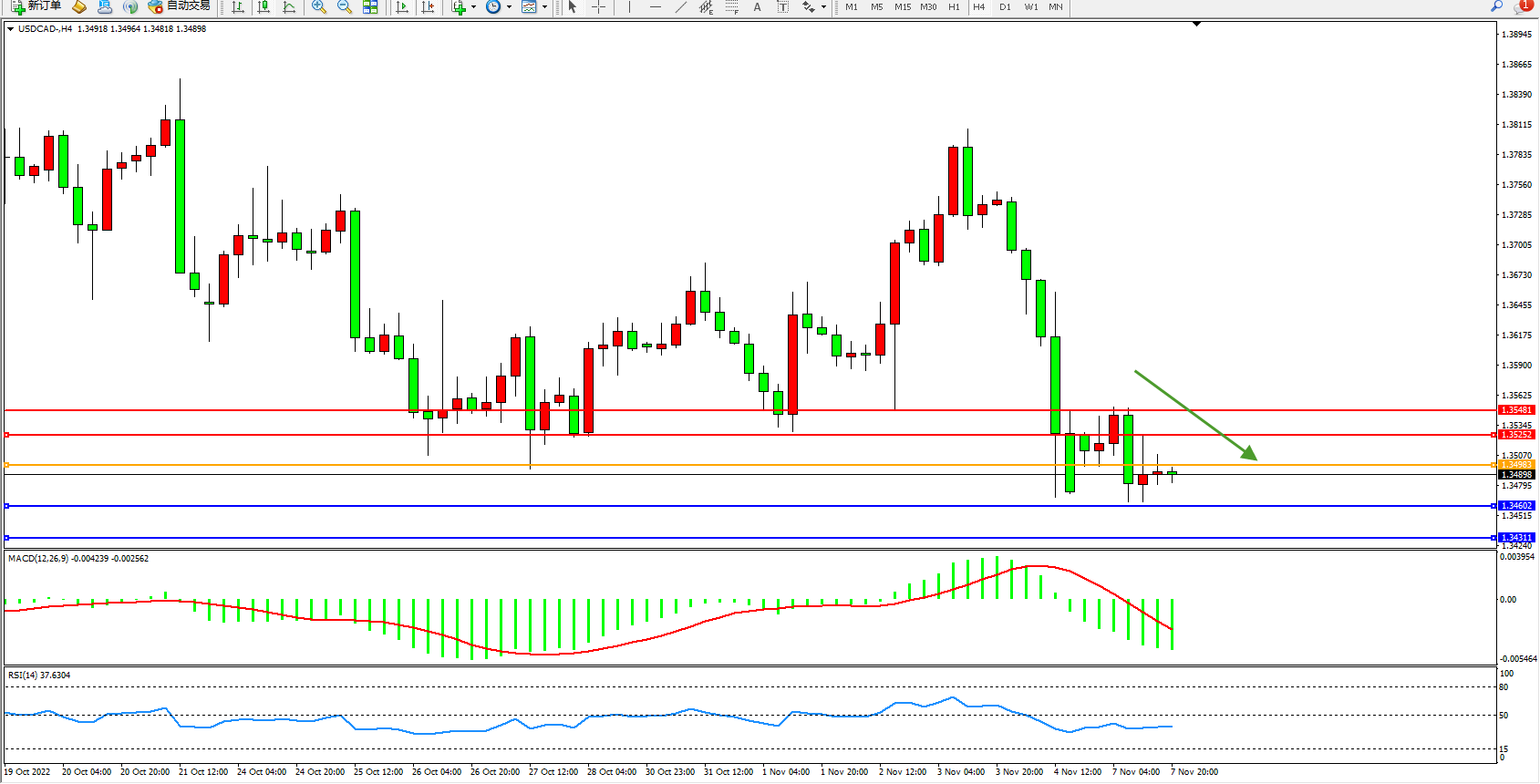Expand the chart templates dropdown arrow
Image resolution: width=1540 pixels, height=784 pixels.
pos(544,7)
